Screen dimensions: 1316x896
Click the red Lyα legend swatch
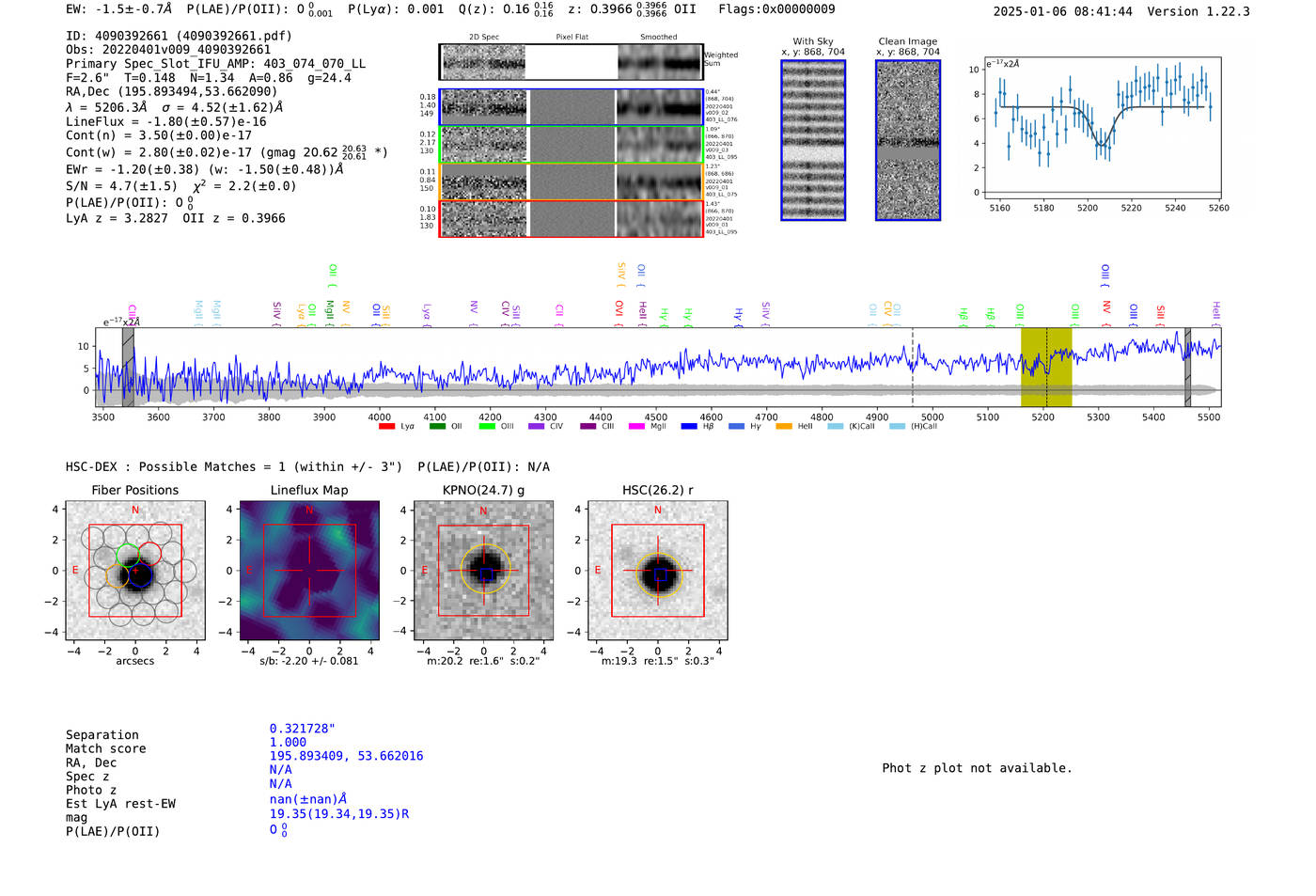coord(386,427)
